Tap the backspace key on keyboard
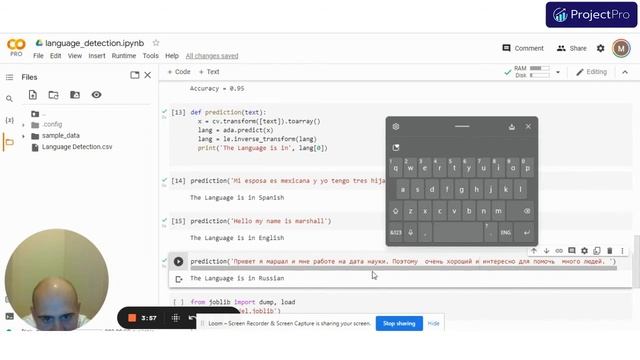Screen dimensions: 640x360 click(x=527, y=211)
